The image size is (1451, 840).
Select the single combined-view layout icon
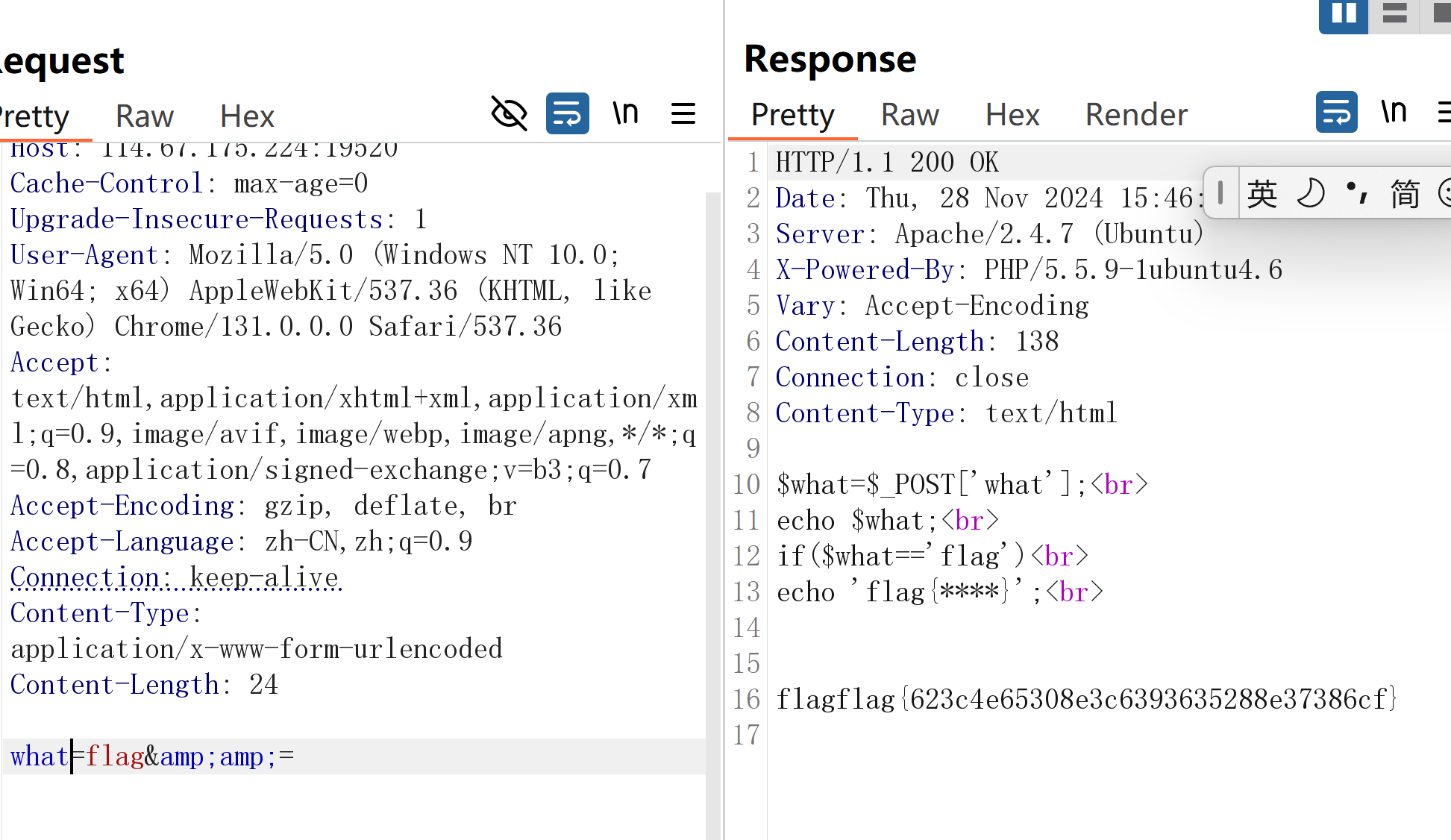pyautogui.click(x=1441, y=13)
